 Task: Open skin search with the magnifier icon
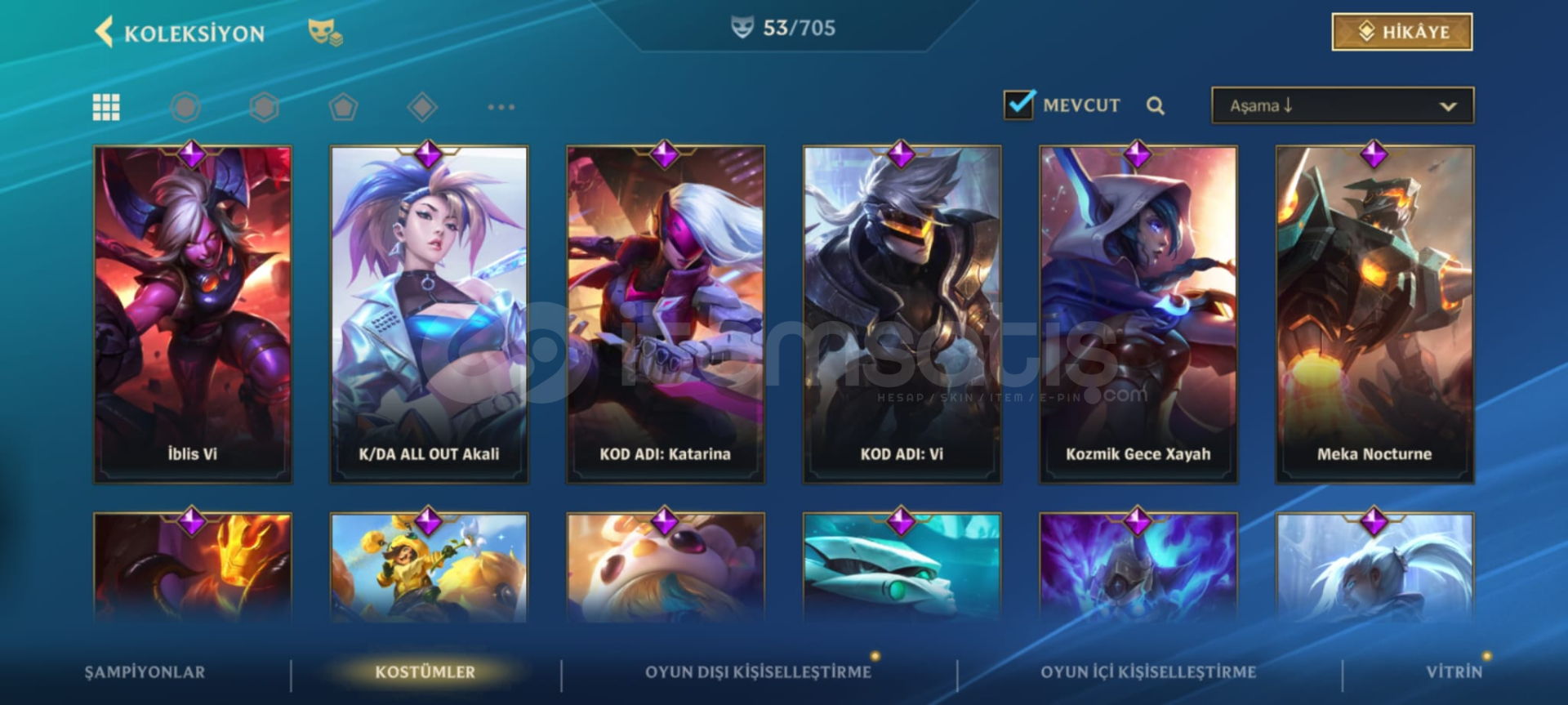(1155, 105)
